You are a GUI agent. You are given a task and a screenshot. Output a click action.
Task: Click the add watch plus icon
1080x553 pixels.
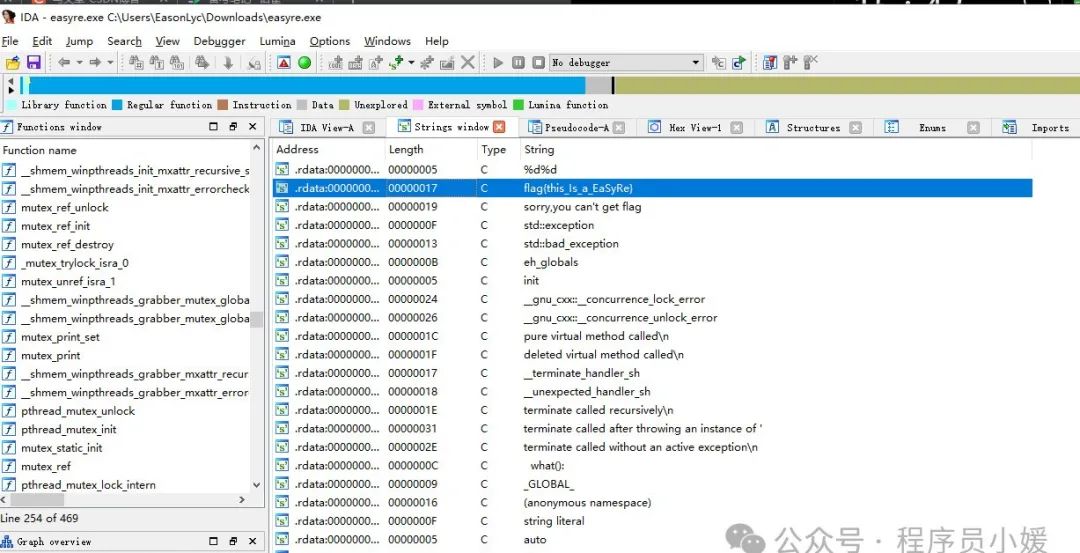[x=790, y=63]
